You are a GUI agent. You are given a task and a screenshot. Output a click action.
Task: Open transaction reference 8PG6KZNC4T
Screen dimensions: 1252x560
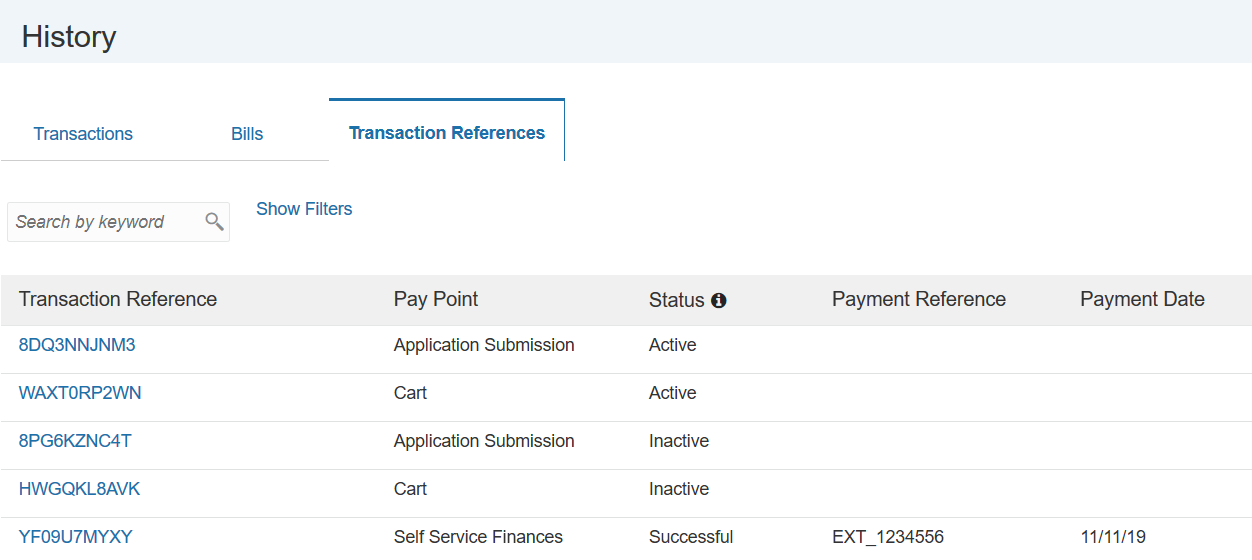[x=75, y=441]
